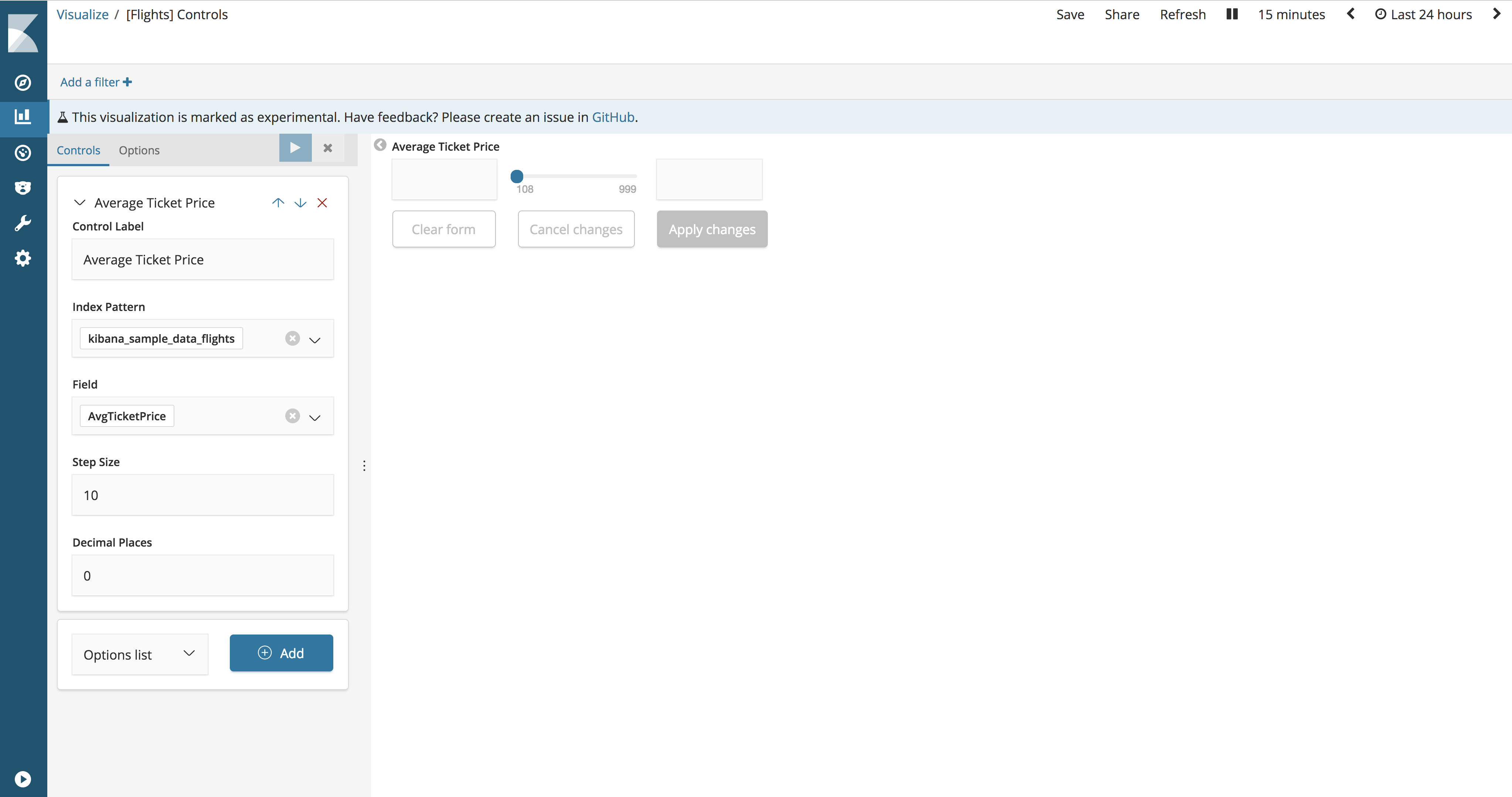Click the play icon to update the preview
The width and height of the screenshot is (1512, 797).
(294, 147)
